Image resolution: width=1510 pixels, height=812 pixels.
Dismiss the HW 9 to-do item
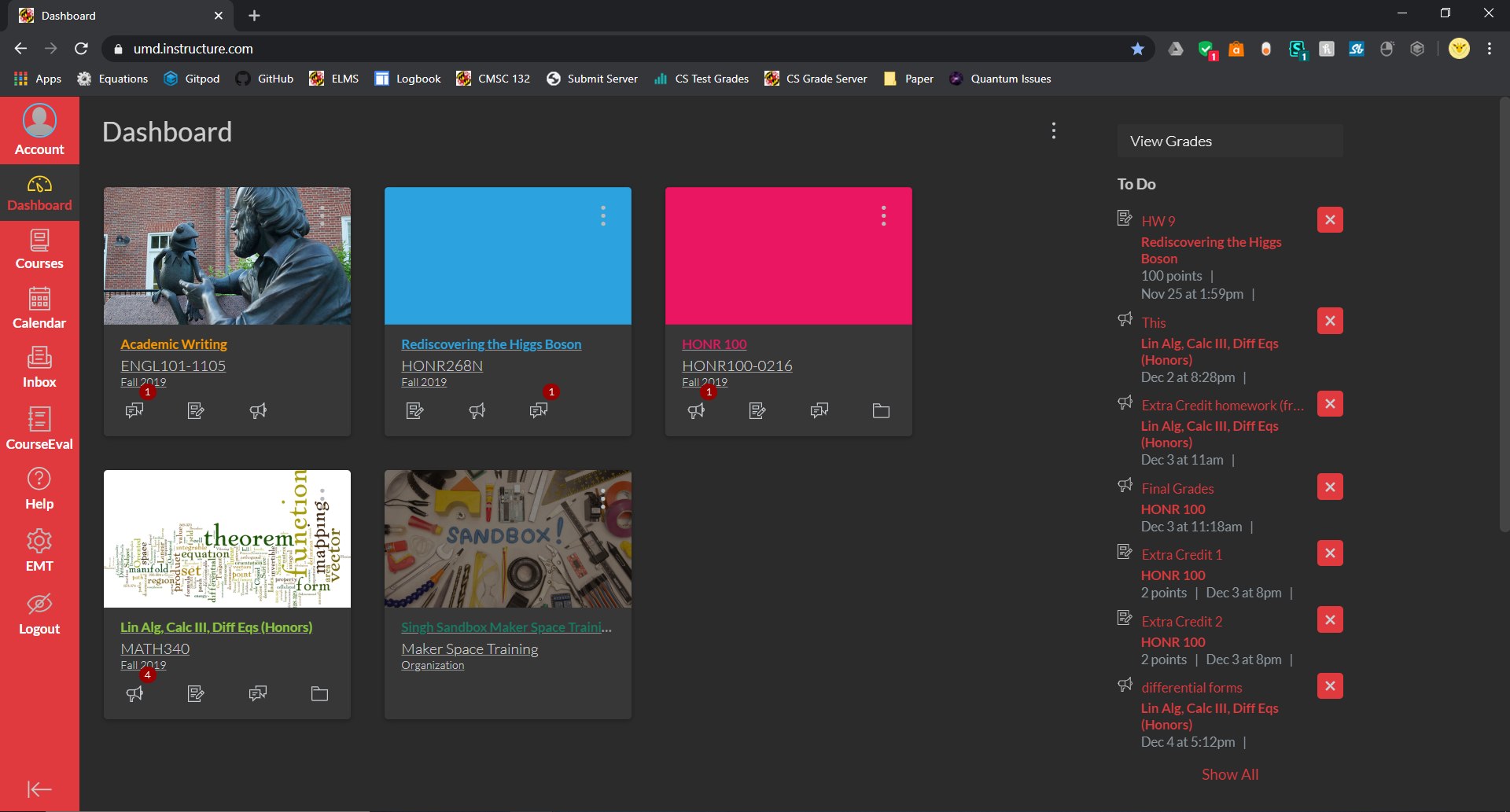[1330, 220]
